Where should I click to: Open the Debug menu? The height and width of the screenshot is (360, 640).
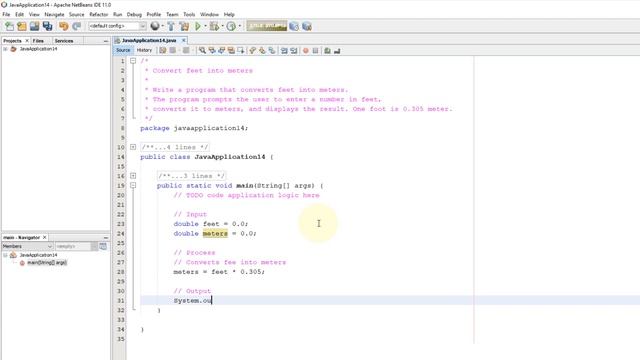pos(134,14)
